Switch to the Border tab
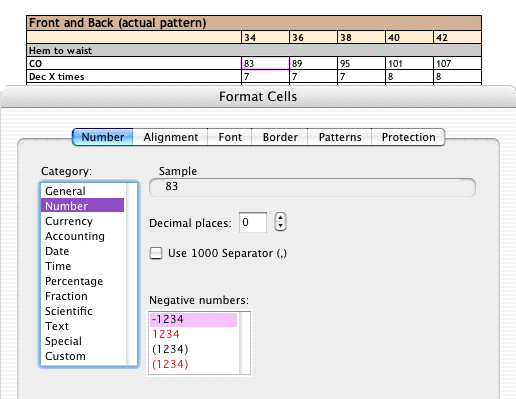The width and height of the screenshot is (516, 399). pyautogui.click(x=280, y=137)
